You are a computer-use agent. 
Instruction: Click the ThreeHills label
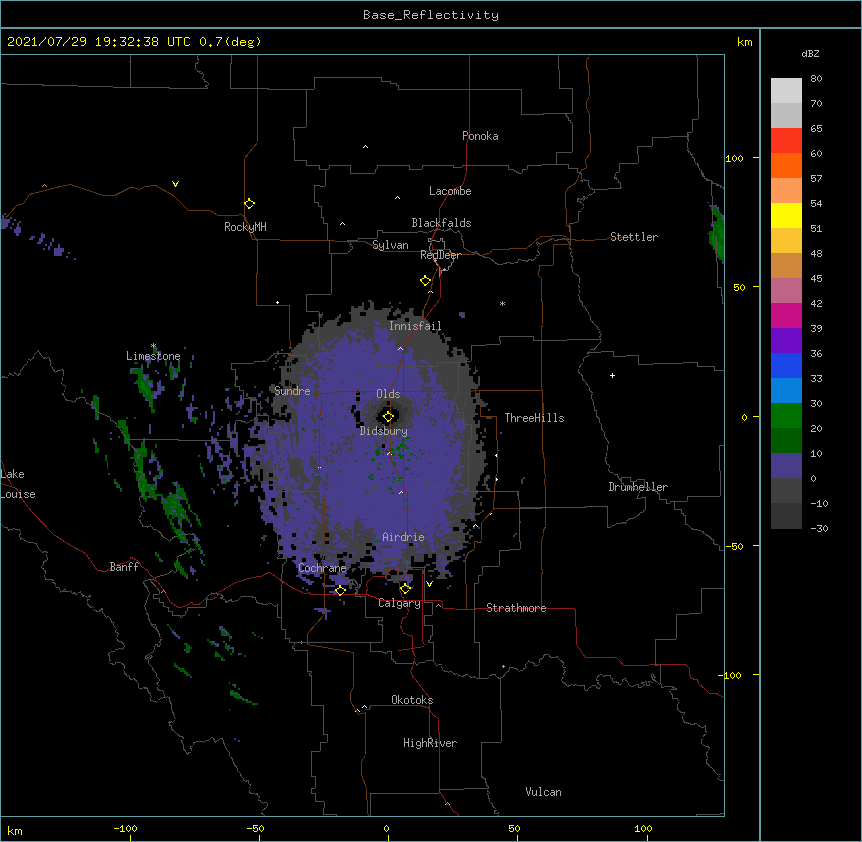(x=534, y=418)
